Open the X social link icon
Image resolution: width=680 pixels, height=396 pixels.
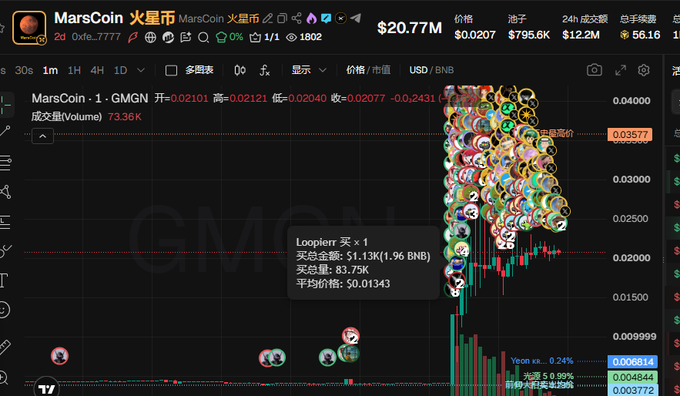[x=341, y=18]
